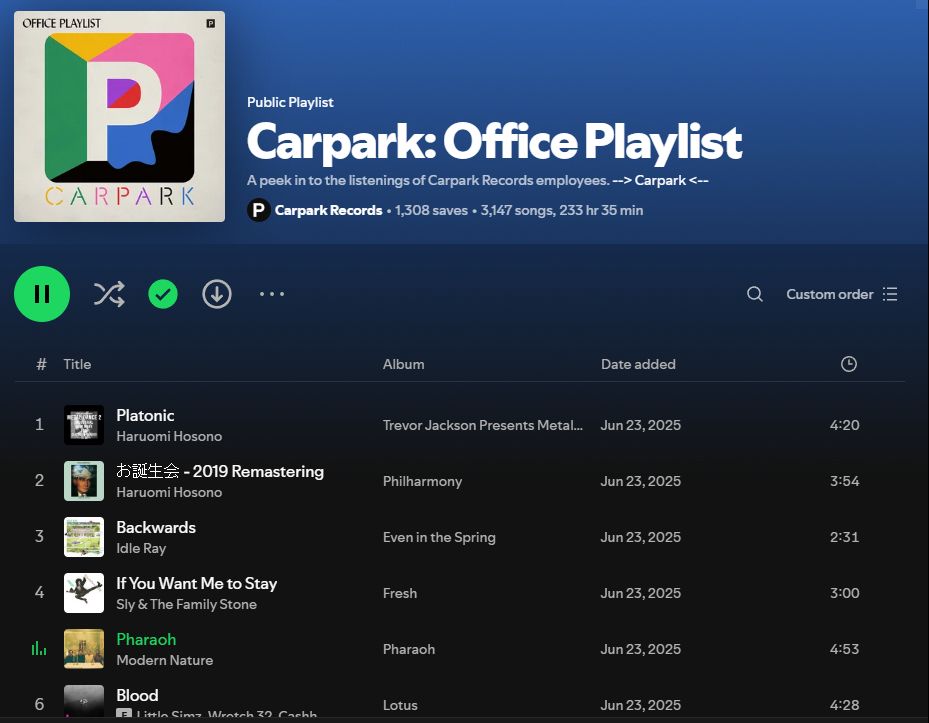Click the Pharaoh track thumbnail
The image size is (929, 723).
click(84, 649)
